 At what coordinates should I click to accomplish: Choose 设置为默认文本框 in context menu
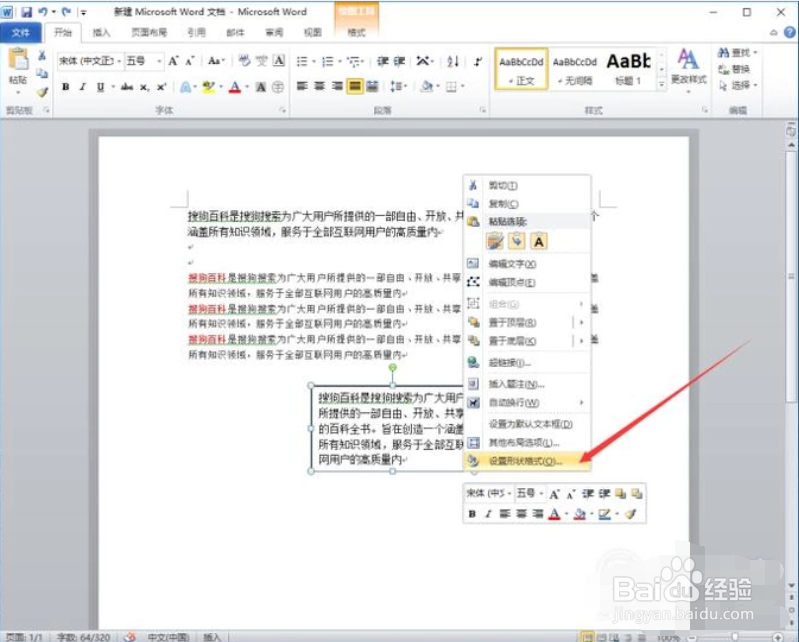tap(527, 424)
